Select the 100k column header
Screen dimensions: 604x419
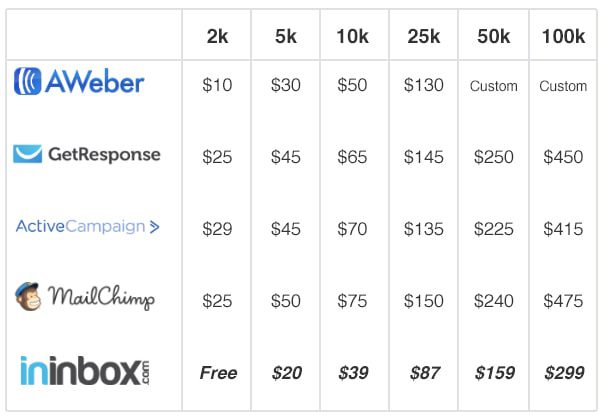pyautogui.click(x=563, y=37)
